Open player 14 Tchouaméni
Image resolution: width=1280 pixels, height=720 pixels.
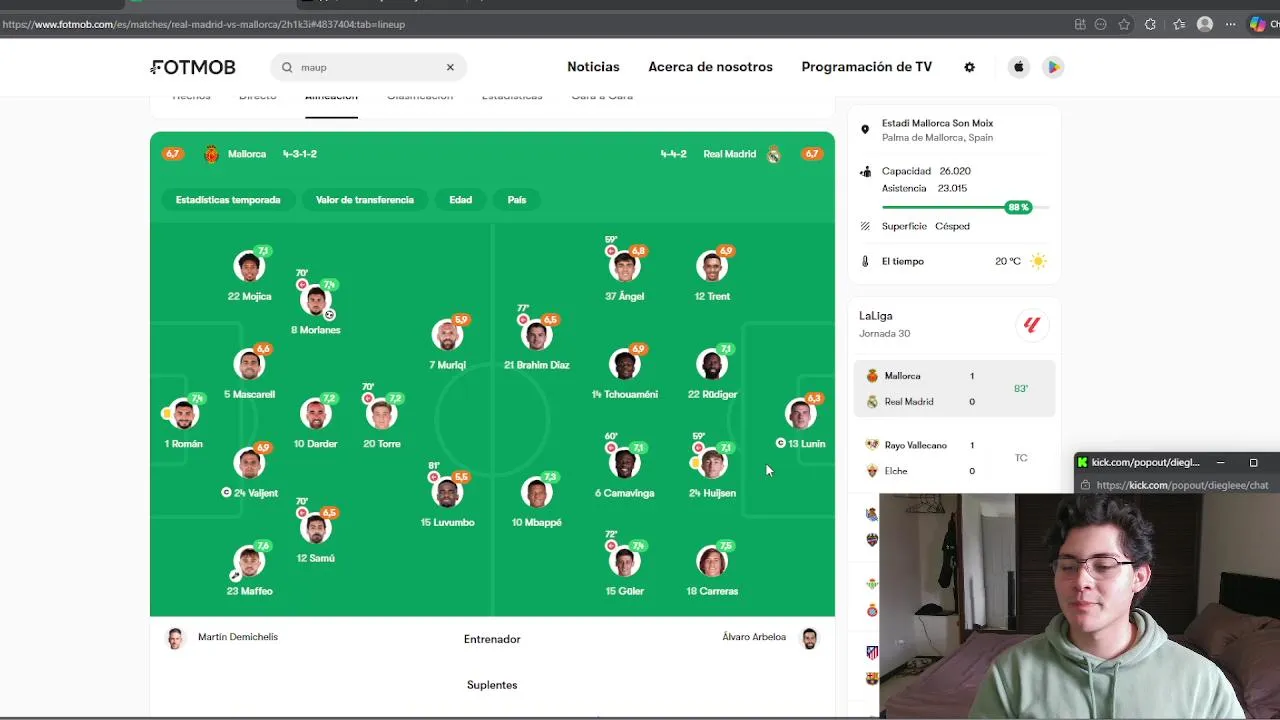click(625, 373)
